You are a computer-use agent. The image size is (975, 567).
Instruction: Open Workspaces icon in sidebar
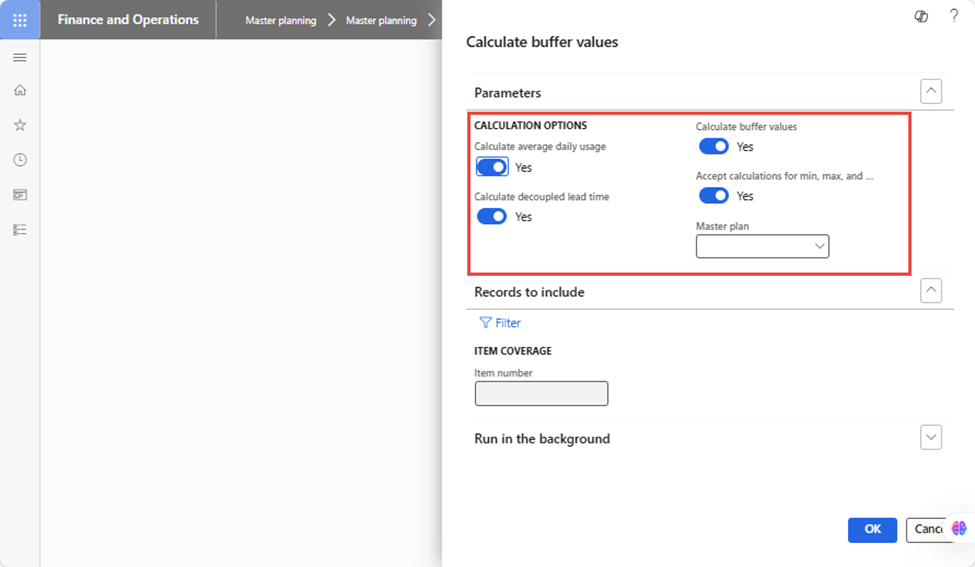pyautogui.click(x=20, y=195)
